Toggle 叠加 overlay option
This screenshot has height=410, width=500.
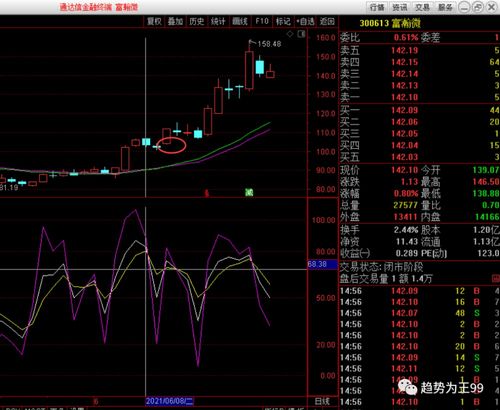pos(176,21)
